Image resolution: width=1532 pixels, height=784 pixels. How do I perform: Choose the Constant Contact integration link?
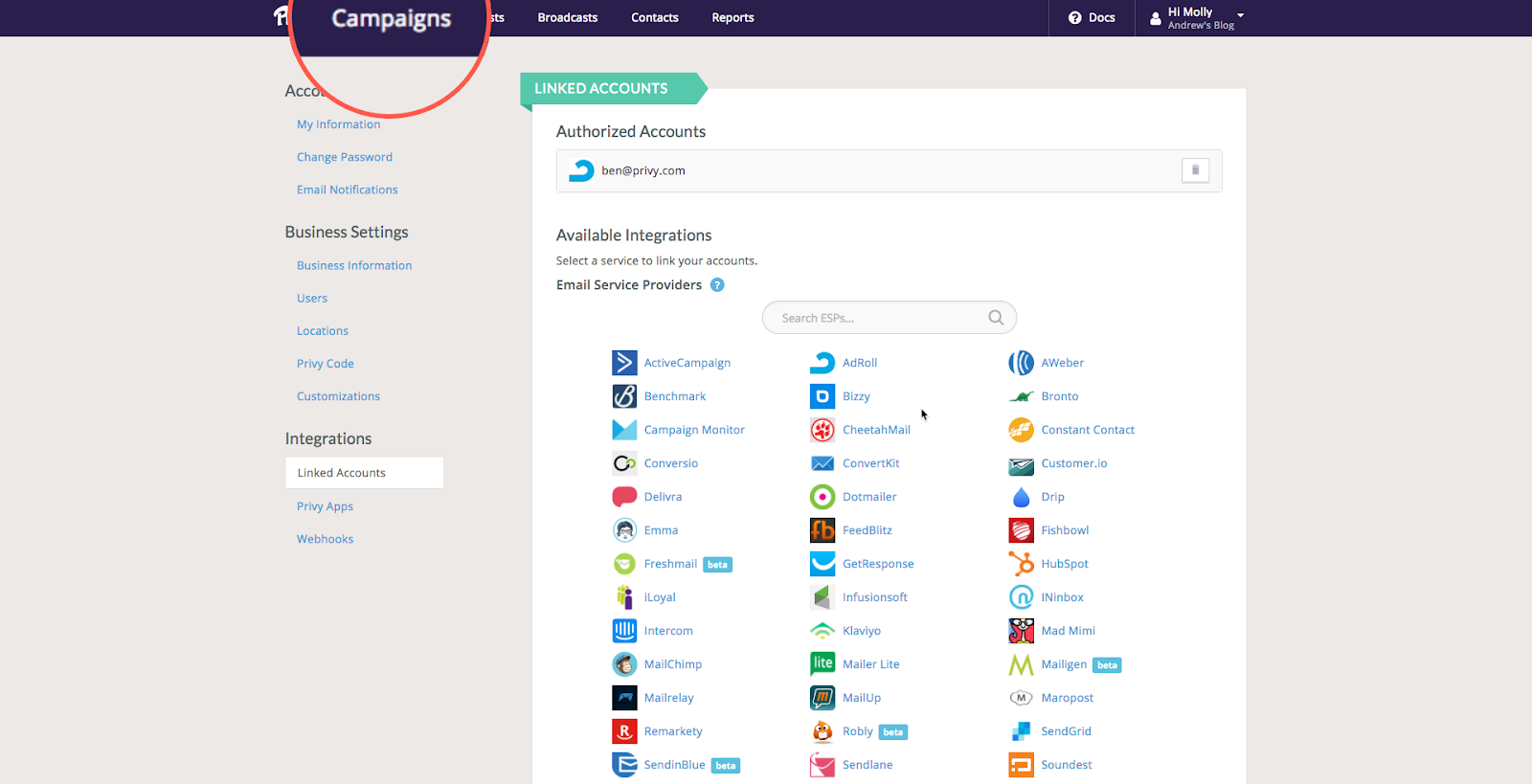(1088, 430)
